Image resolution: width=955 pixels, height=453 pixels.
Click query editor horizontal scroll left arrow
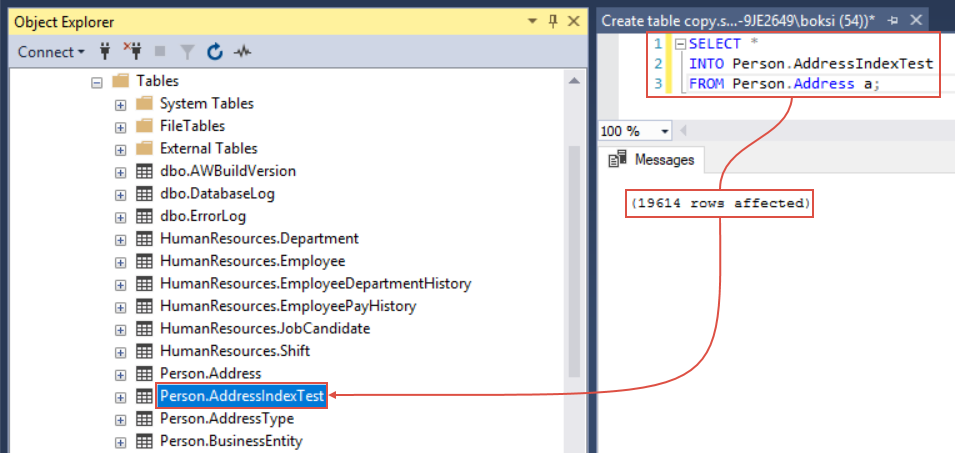click(683, 131)
